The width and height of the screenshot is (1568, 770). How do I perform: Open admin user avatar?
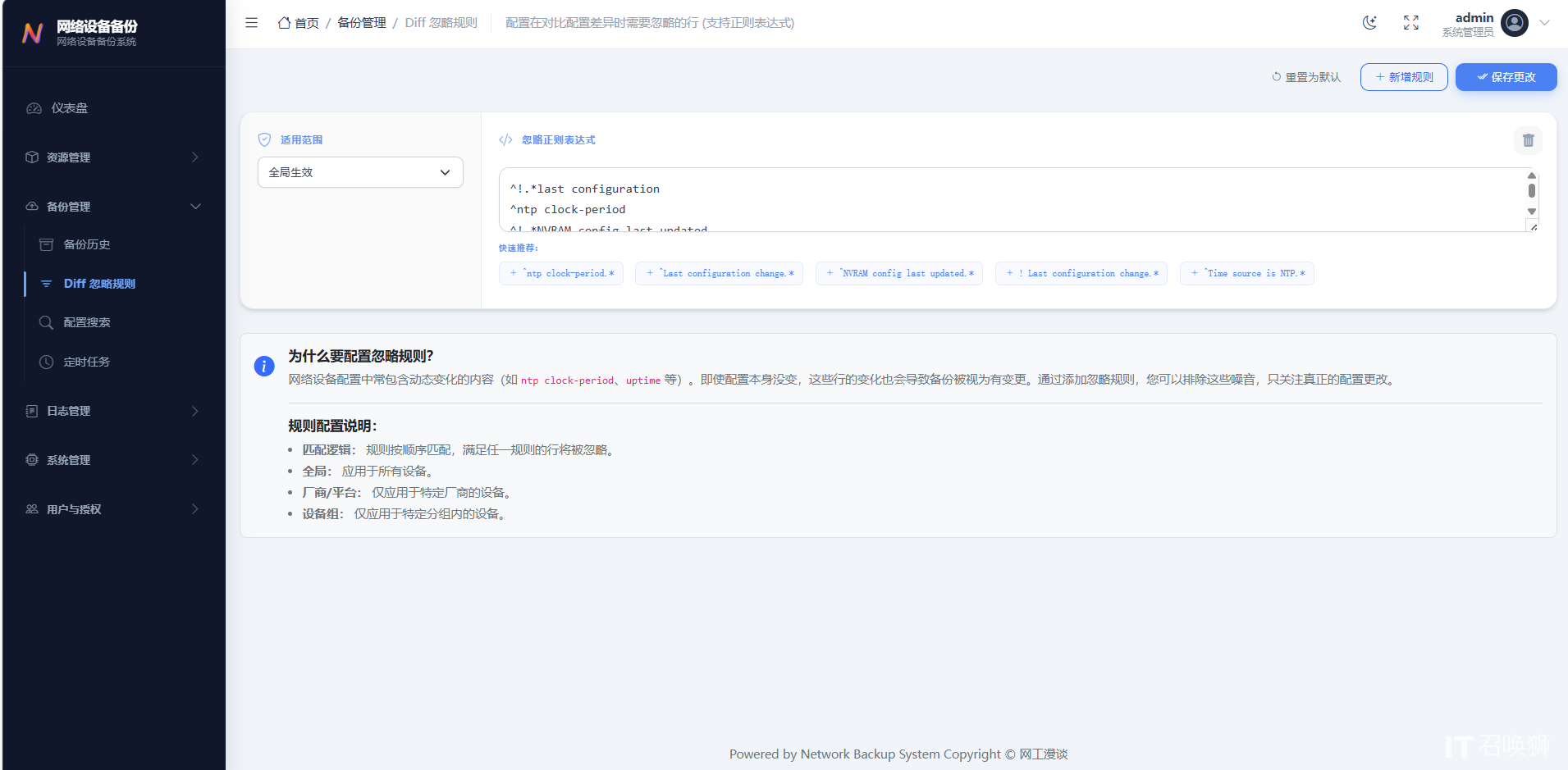pyautogui.click(x=1515, y=23)
